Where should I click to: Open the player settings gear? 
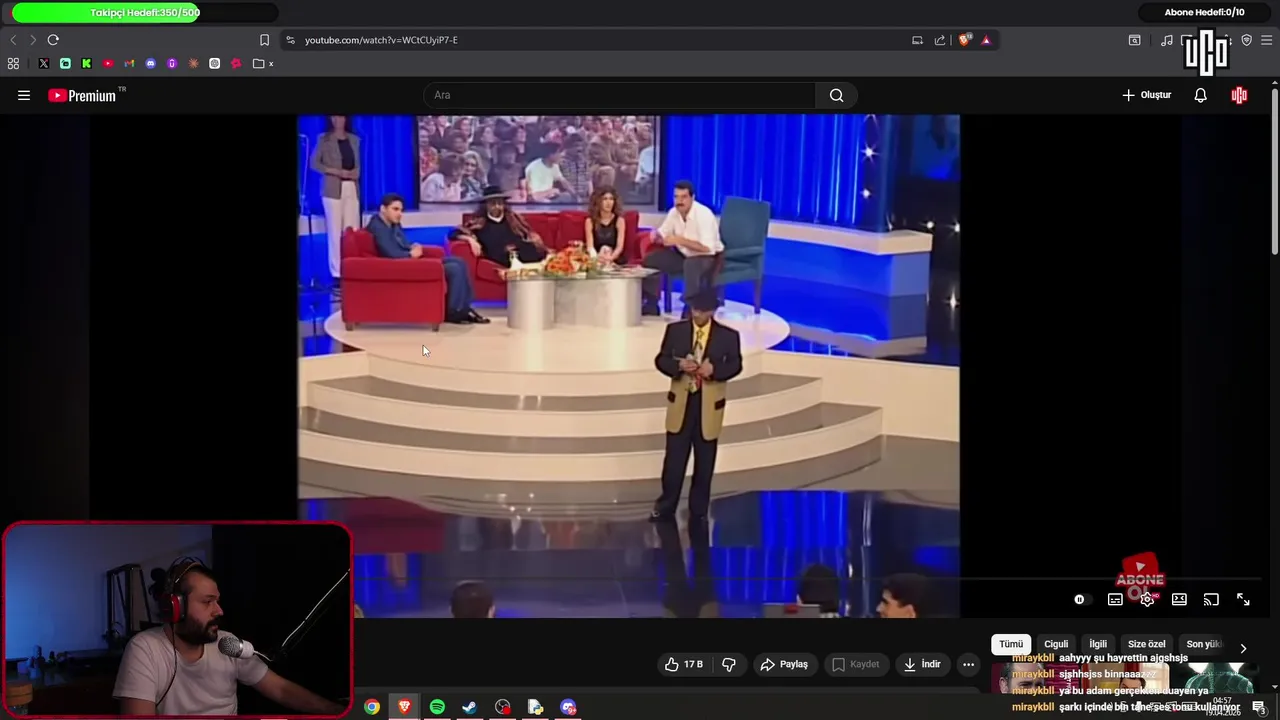(x=1147, y=599)
